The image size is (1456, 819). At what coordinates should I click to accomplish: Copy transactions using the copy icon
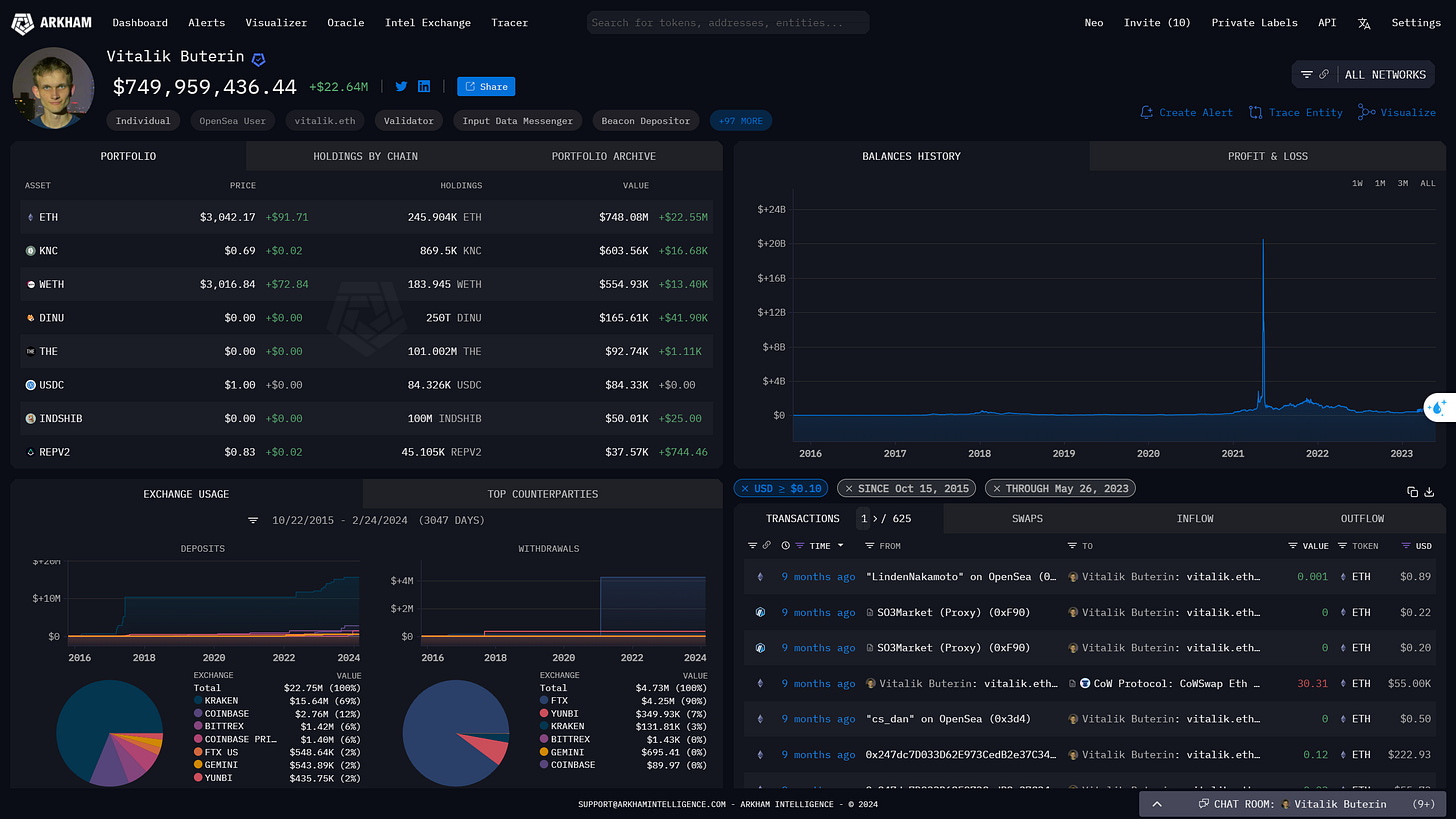click(x=1412, y=491)
